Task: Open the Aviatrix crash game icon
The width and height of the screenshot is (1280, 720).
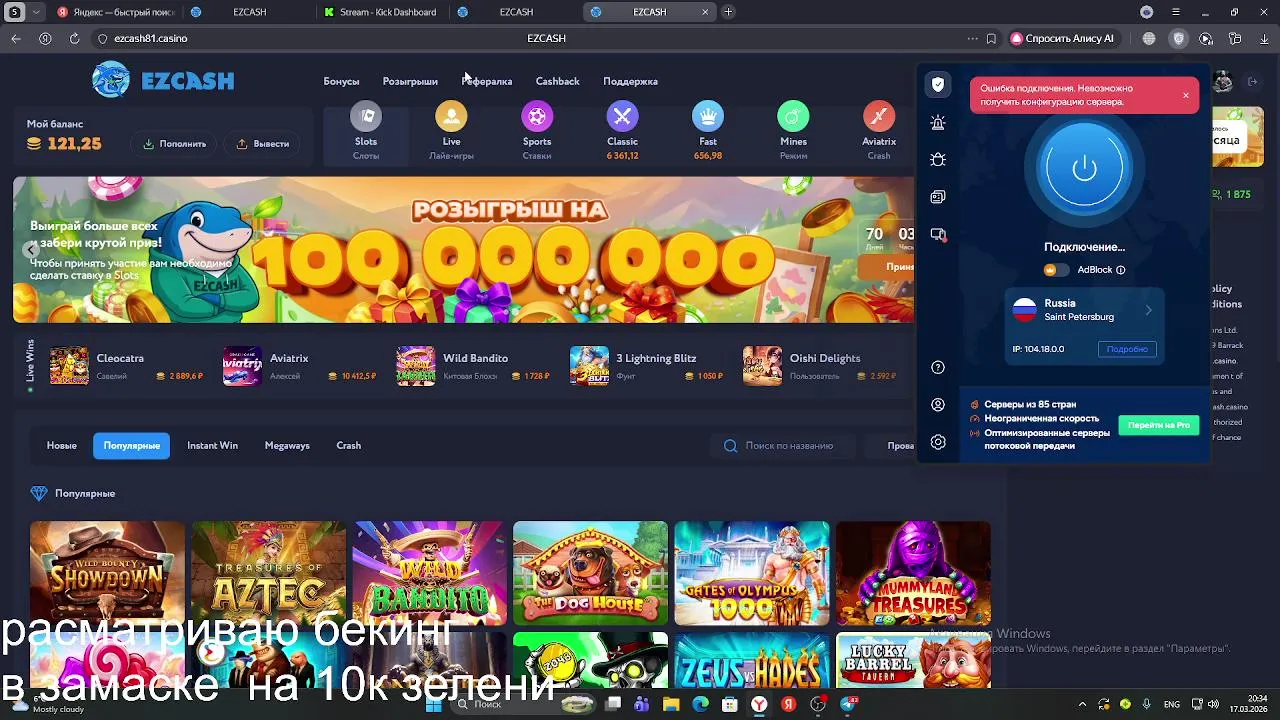Action: [x=879, y=117]
